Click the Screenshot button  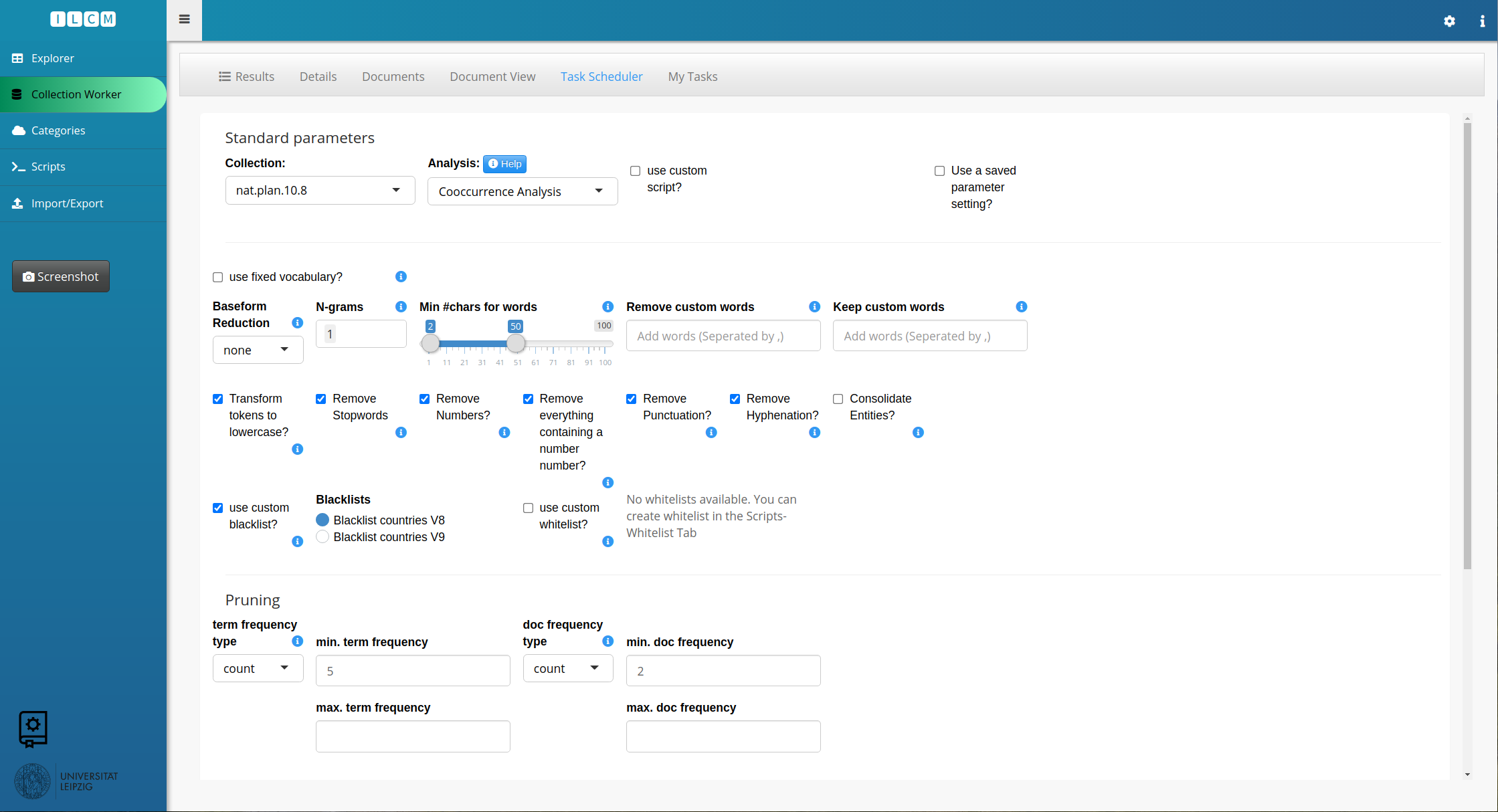(x=61, y=276)
